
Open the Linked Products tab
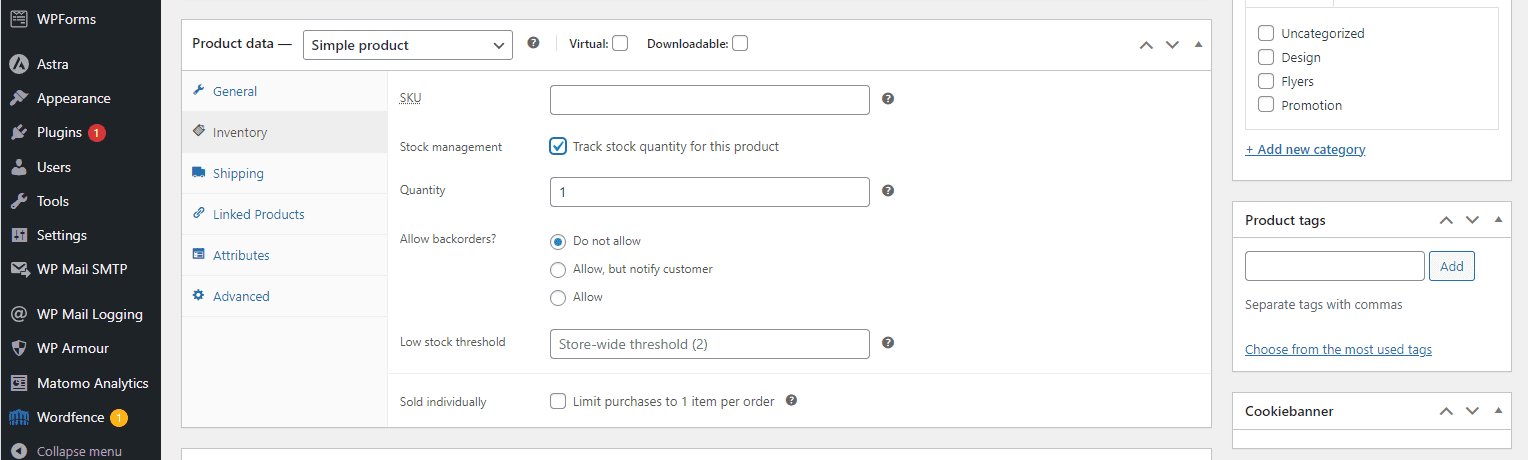[x=258, y=214]
